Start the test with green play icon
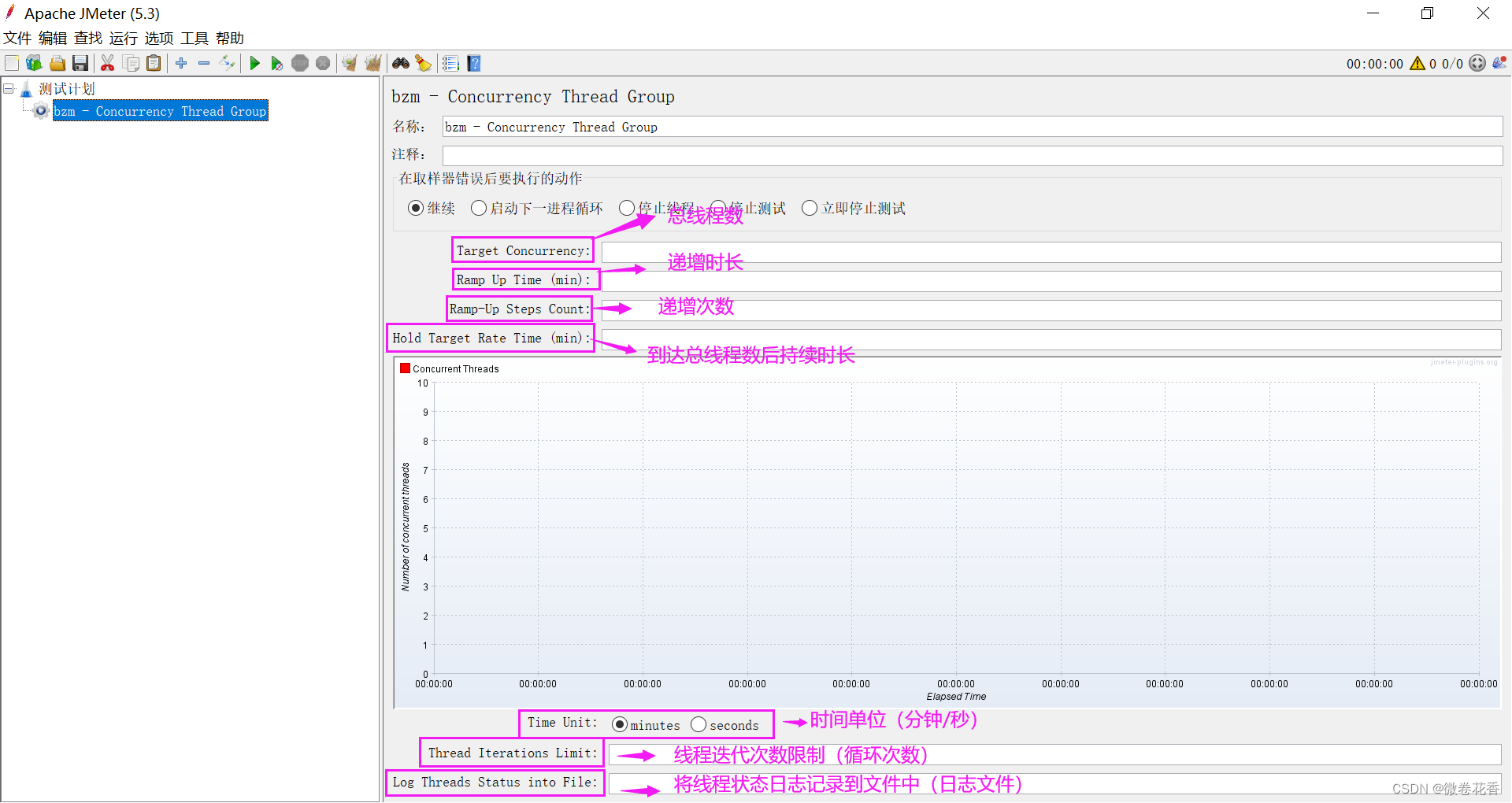Image resolution: width=1512 pixels, height=803 pixels. (254, 63)
